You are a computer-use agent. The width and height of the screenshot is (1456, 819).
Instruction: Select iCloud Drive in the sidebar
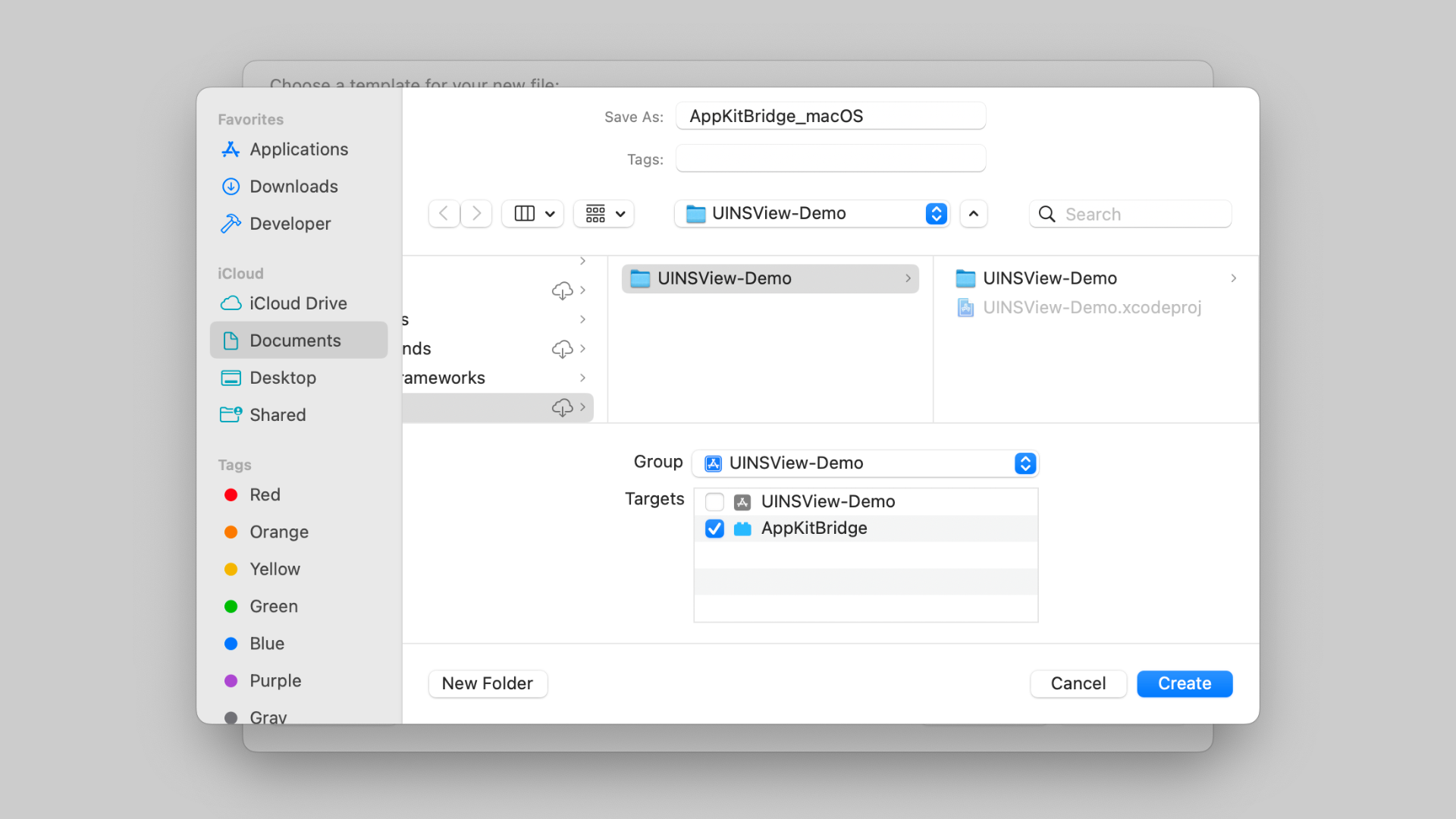point(297,303)
